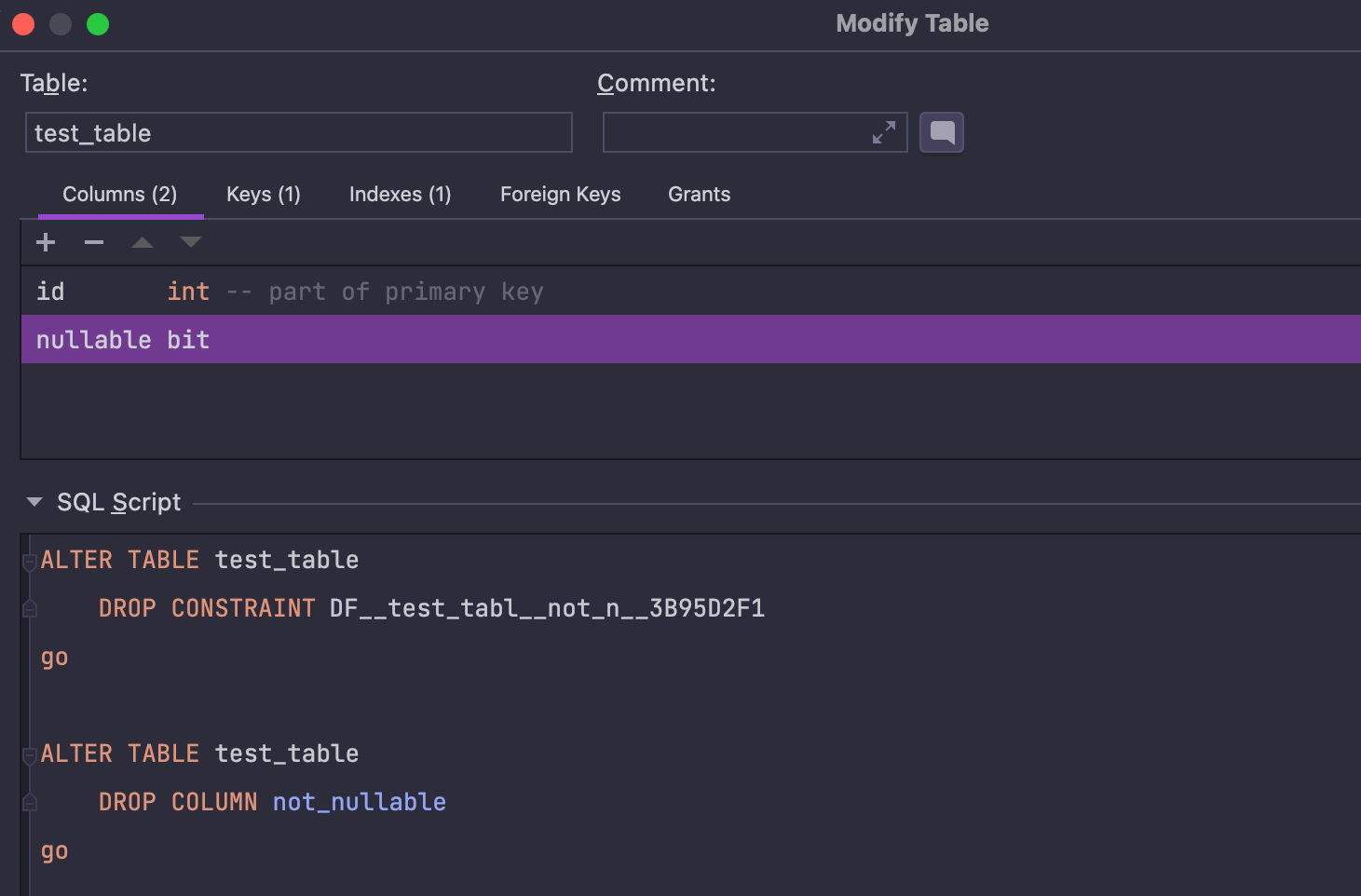This screenshot has height=896, width=1361.
Task: Open the Indexes (1) tab
Action: pos(400,195)
